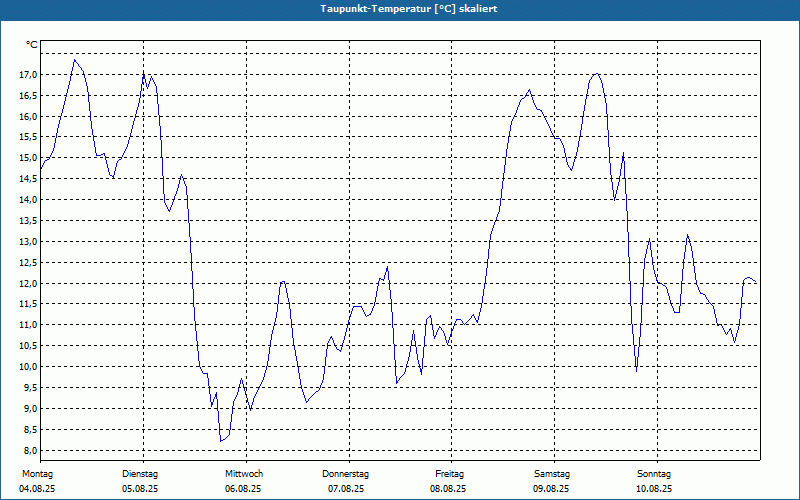The height and width of the screenshot is (500, 800).
Task: Click the date 06.08.25
Action: point(243,489)
